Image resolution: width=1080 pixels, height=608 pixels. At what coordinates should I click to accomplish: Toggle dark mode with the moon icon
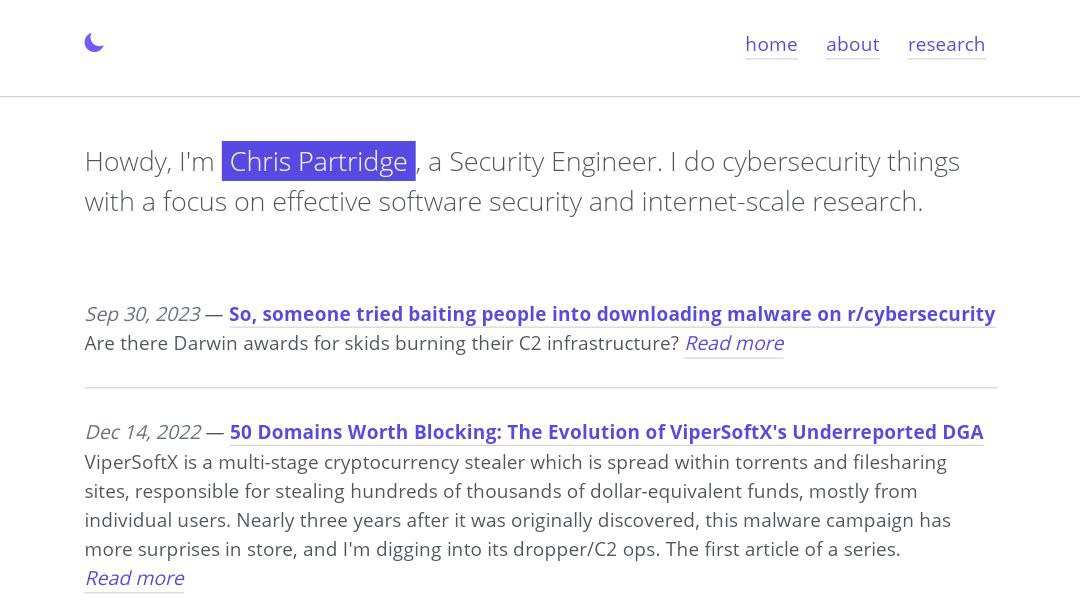pyautogui.click(x=94, y=43)
